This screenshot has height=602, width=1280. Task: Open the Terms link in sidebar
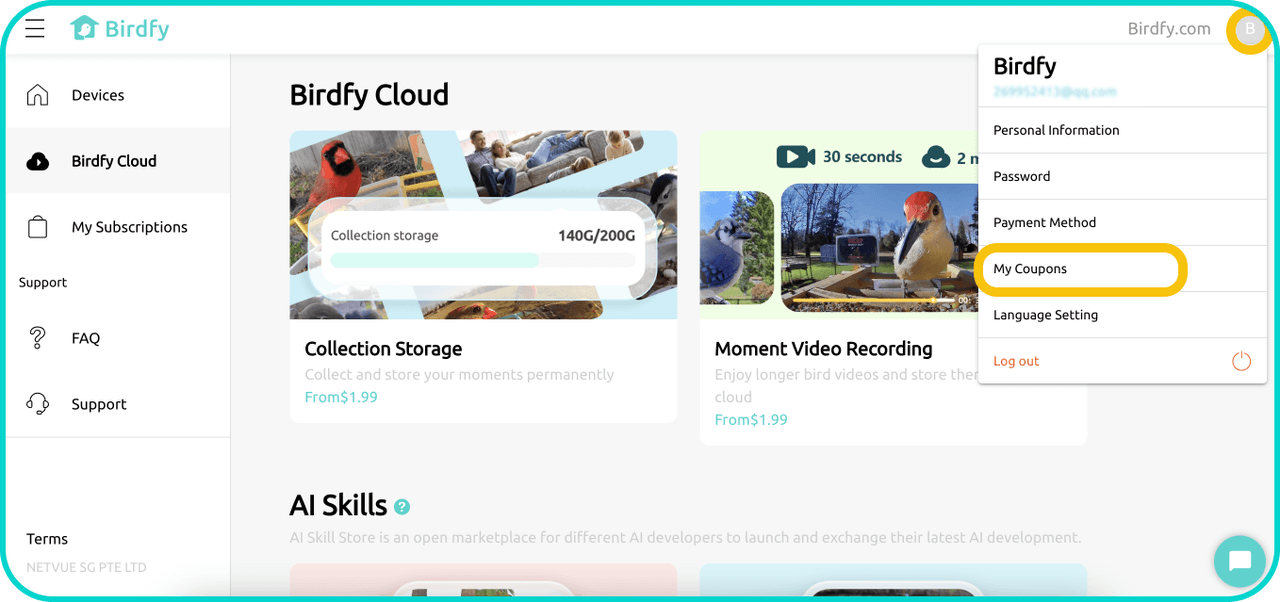coord(47,539)
